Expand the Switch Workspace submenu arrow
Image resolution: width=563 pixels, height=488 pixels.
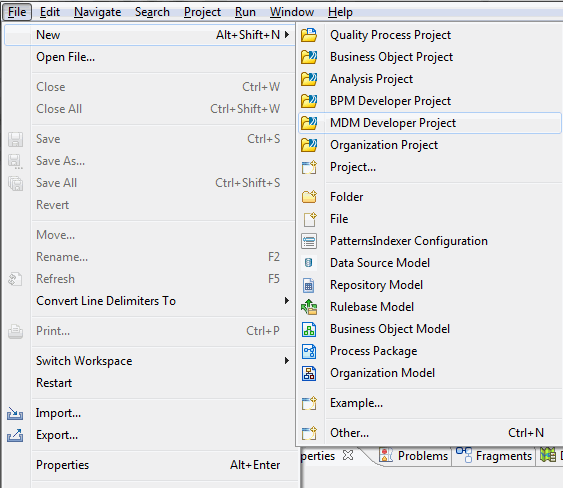[287, 361]
